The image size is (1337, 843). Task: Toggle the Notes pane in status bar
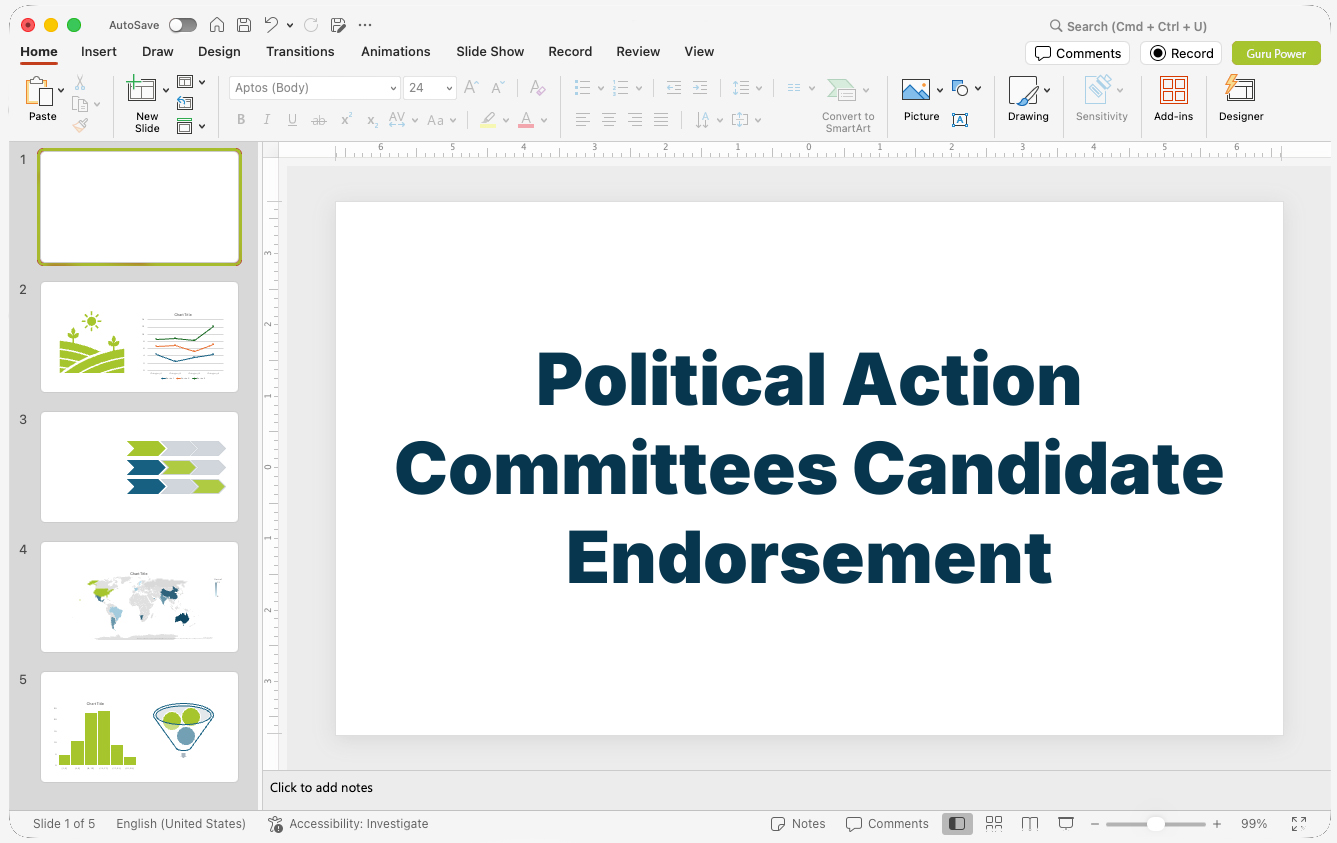tap(798, 824)
